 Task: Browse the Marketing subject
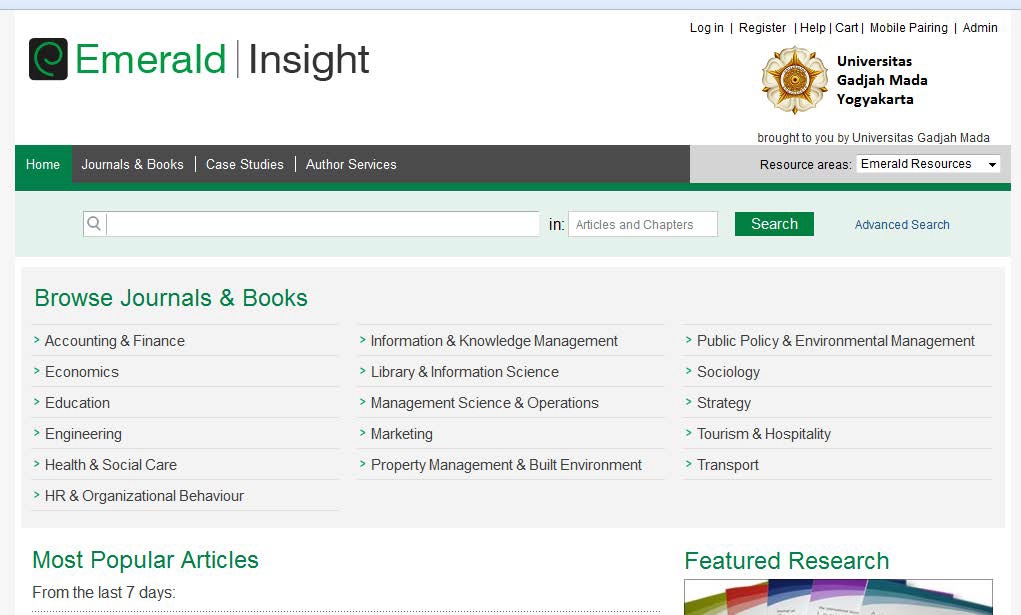[x=402, y=434]
